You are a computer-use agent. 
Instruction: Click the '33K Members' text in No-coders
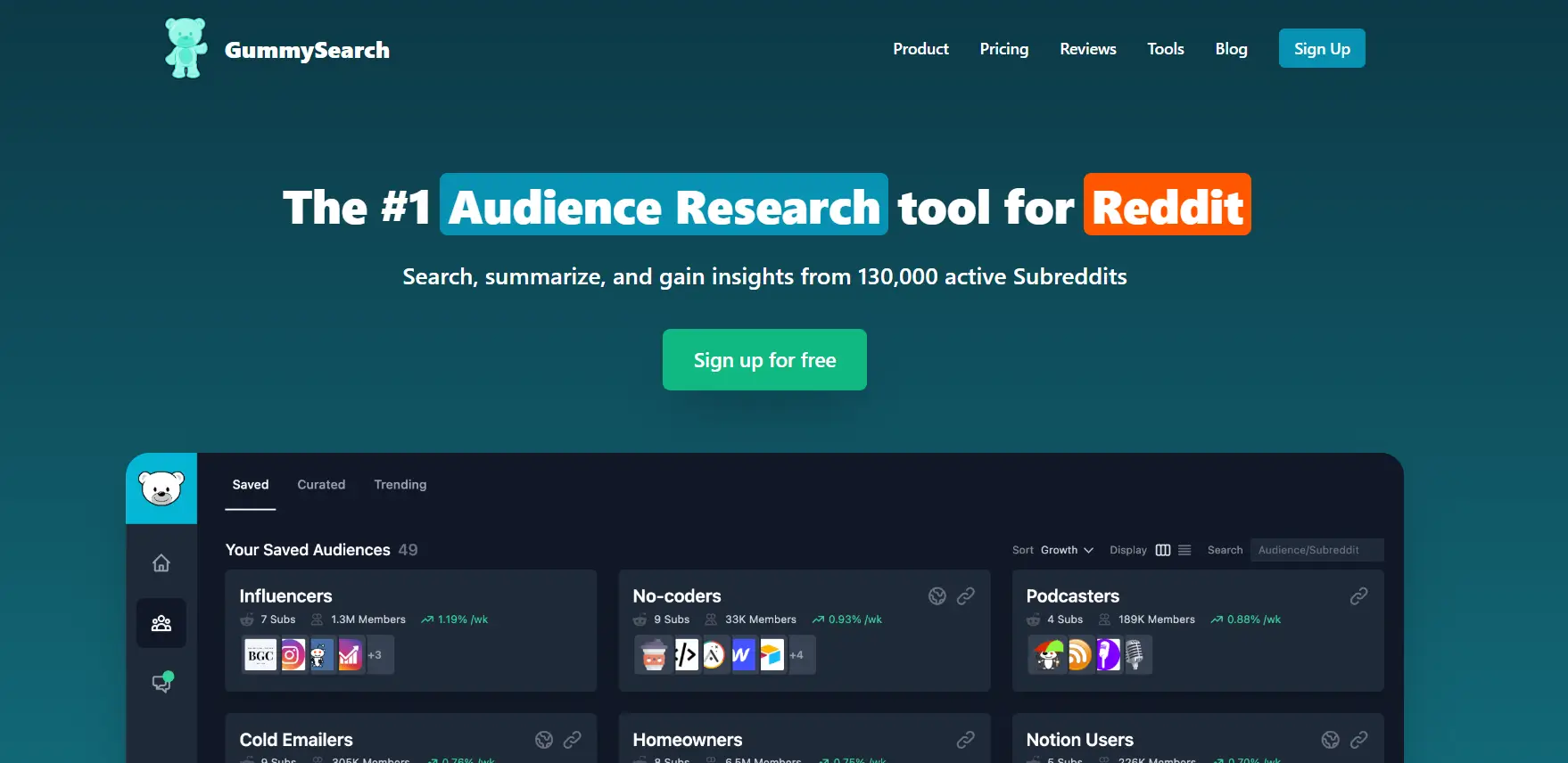[760, 619]
